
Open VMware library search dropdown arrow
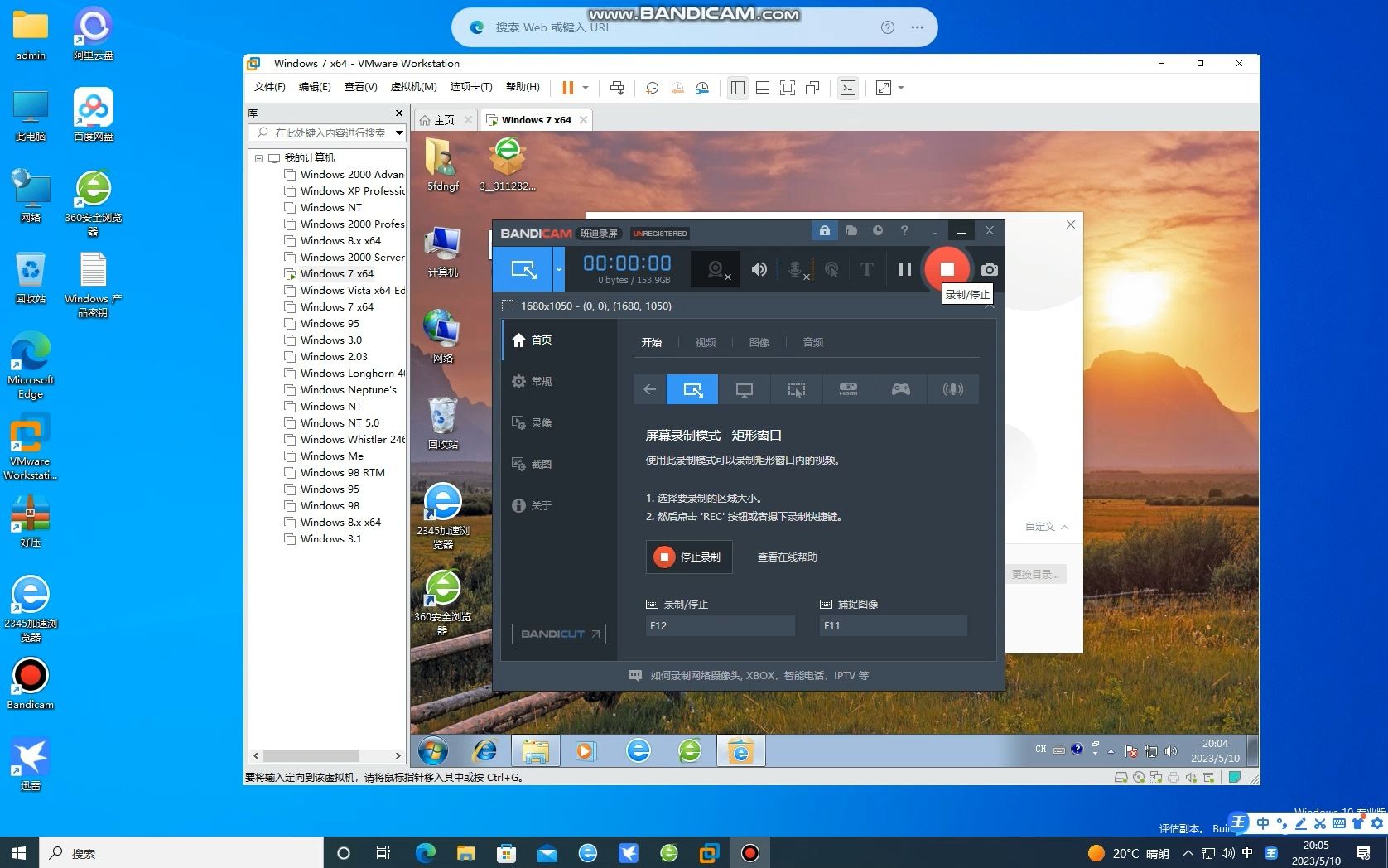click(x=399, y=133)
